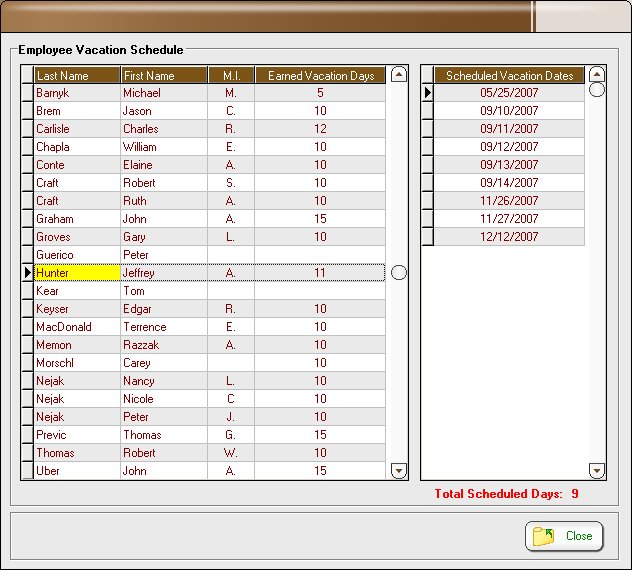632x570 pixels.
Task: Click up arrow of vacation dates scrollbar
Action: 597,75
